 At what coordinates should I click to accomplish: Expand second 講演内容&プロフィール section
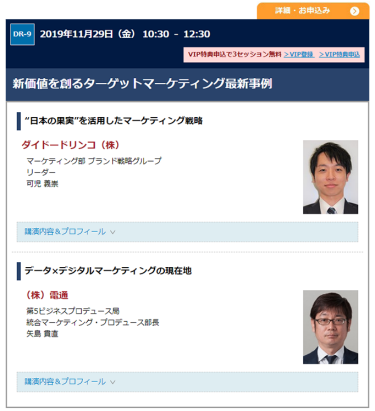point(187,382)
